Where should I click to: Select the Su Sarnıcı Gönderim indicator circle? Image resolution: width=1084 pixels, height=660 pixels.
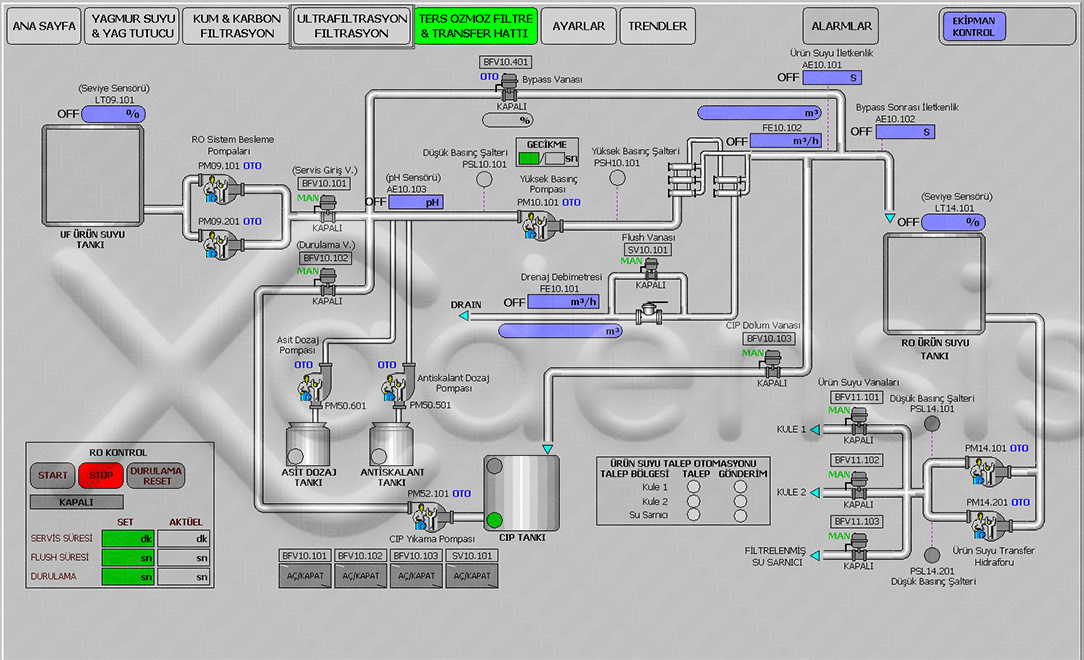pos(740,515)
